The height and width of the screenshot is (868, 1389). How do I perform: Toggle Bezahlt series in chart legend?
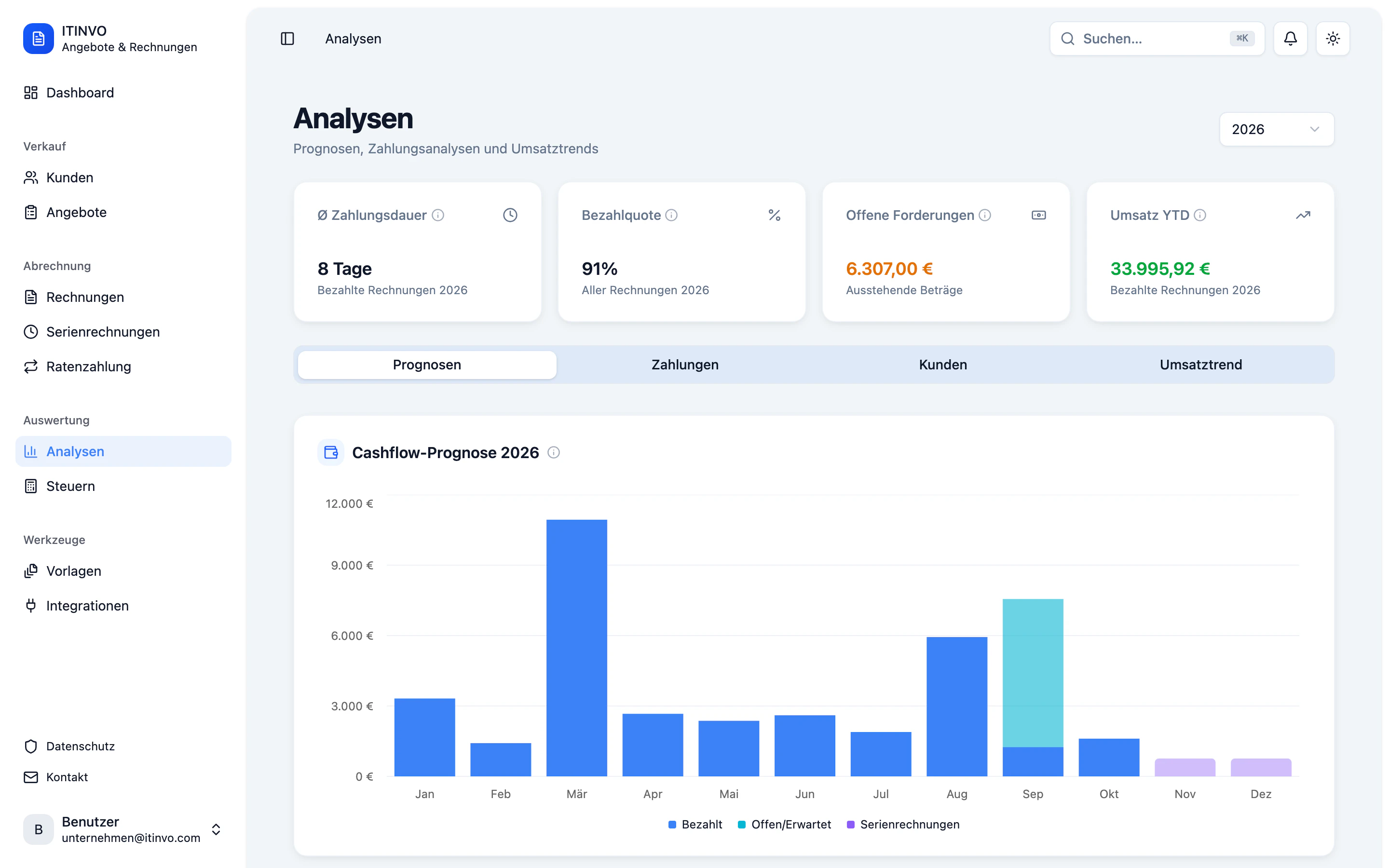[695, 825]
